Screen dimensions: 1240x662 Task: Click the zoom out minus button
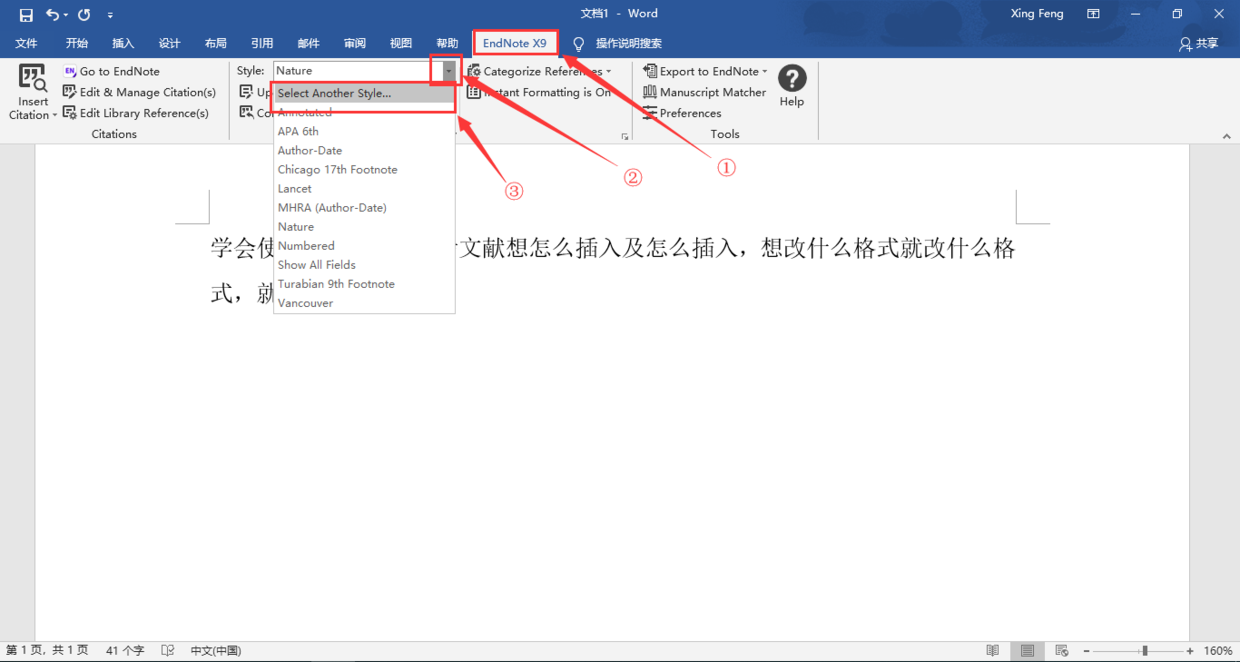(x=1087, y=651)
